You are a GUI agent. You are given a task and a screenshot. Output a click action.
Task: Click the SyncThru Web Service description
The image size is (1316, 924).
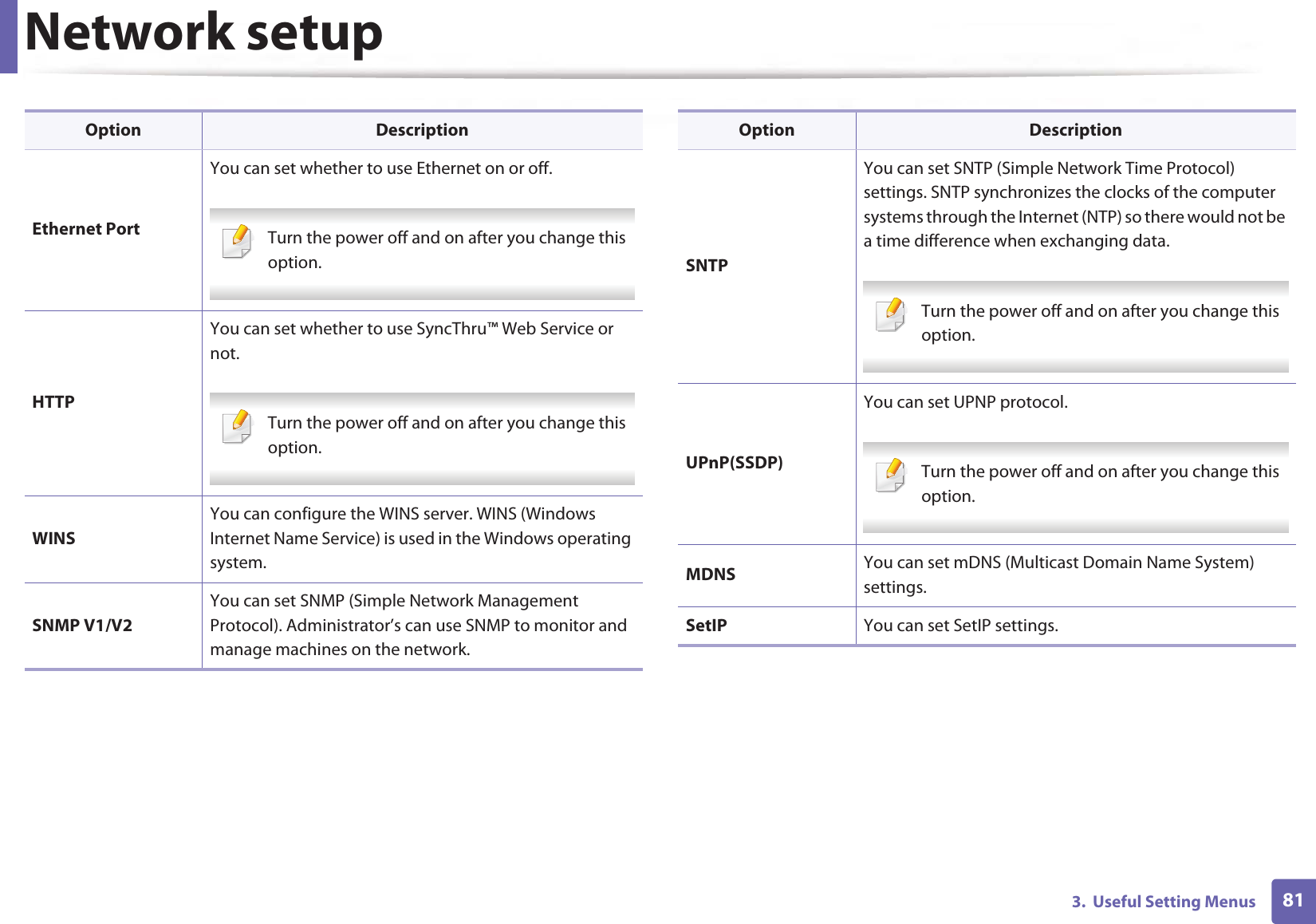point(412,341)
